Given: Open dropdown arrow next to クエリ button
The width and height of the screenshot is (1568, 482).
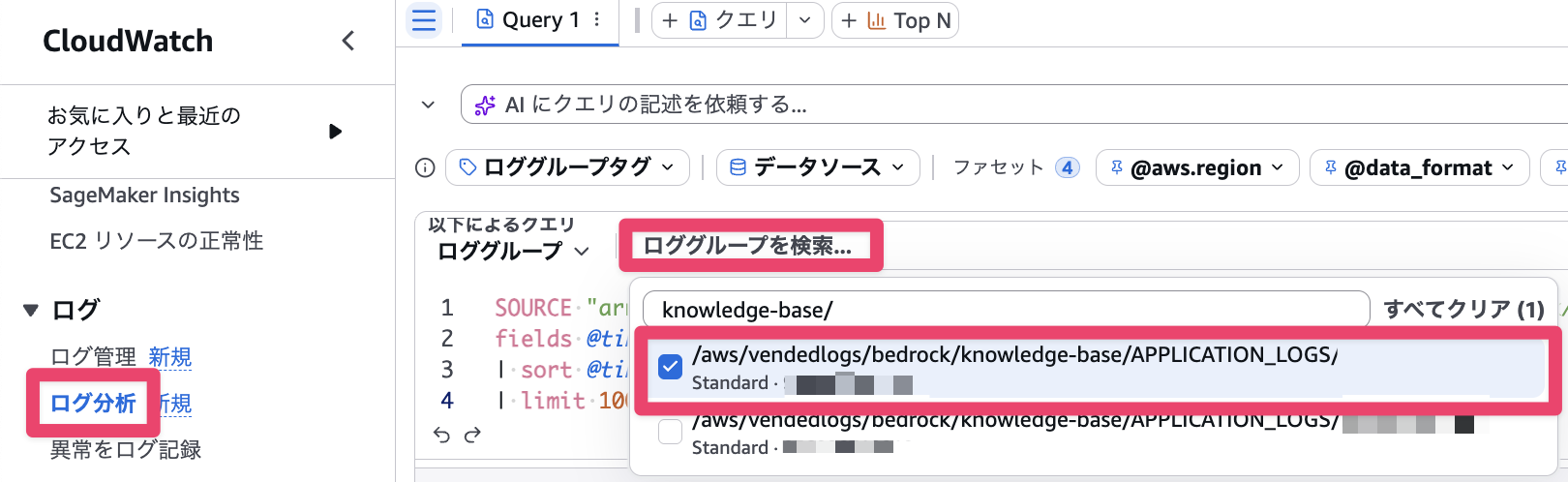Looking at the screenshot, I should [805, 20].
